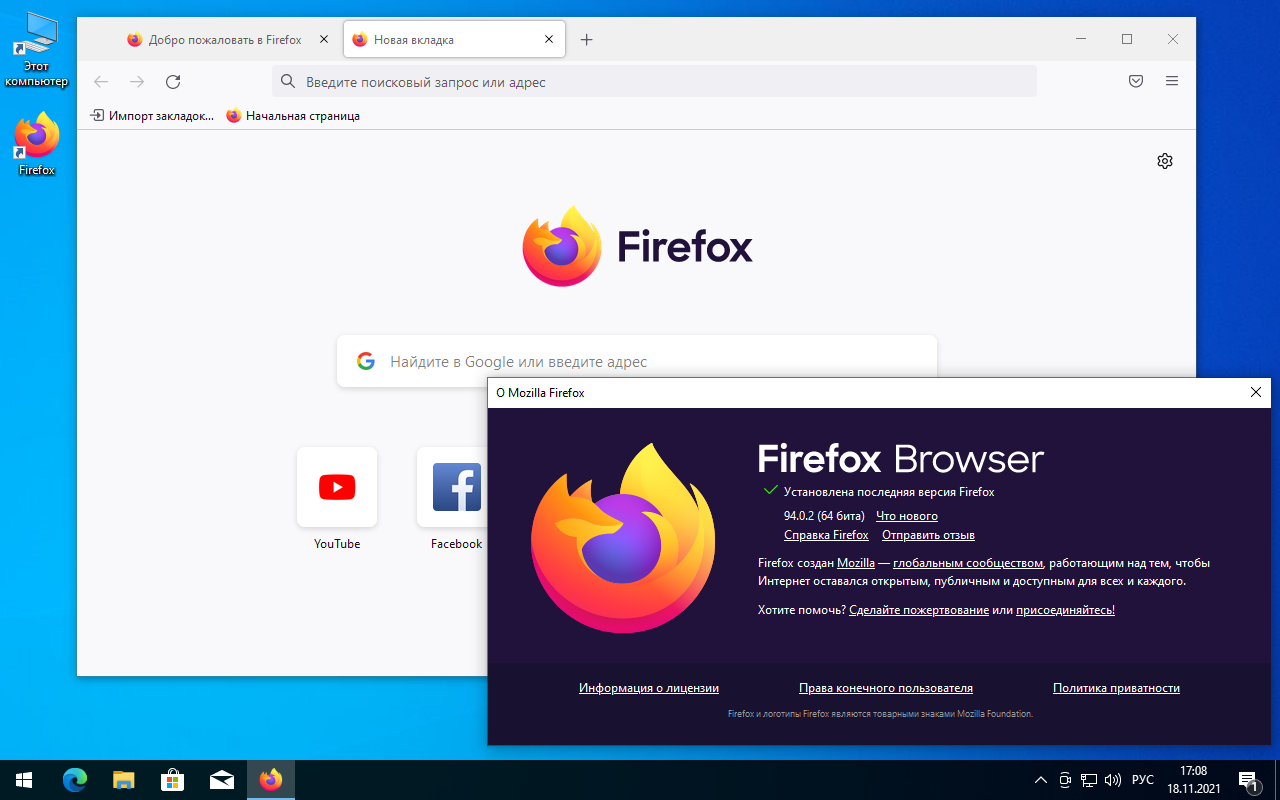Click 'Установлена последняя версия Firefox' status text
Image resolution: width=1280 pixels, height=800 pixels.
pyautogui.click(x=889, y=492)
